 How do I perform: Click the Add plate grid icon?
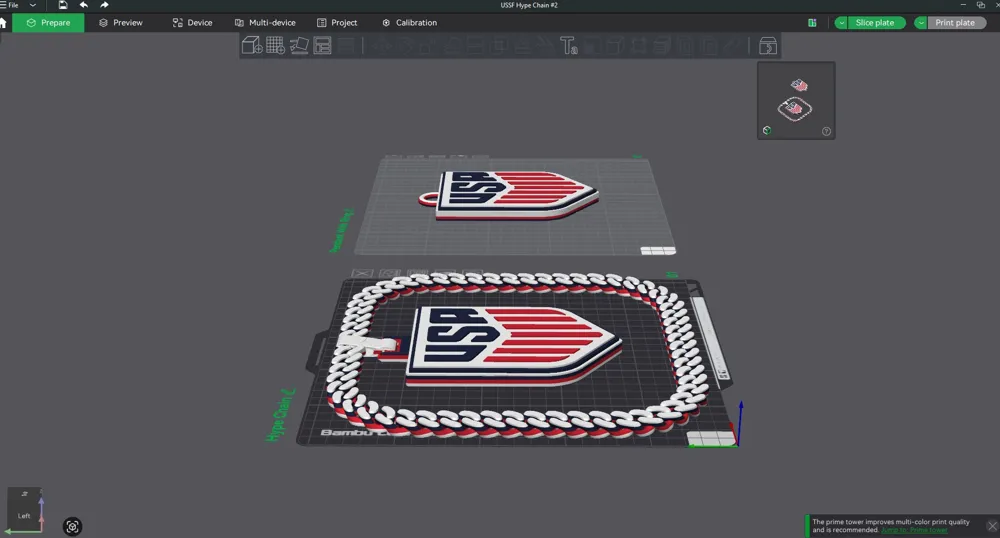tap(276, 45)
